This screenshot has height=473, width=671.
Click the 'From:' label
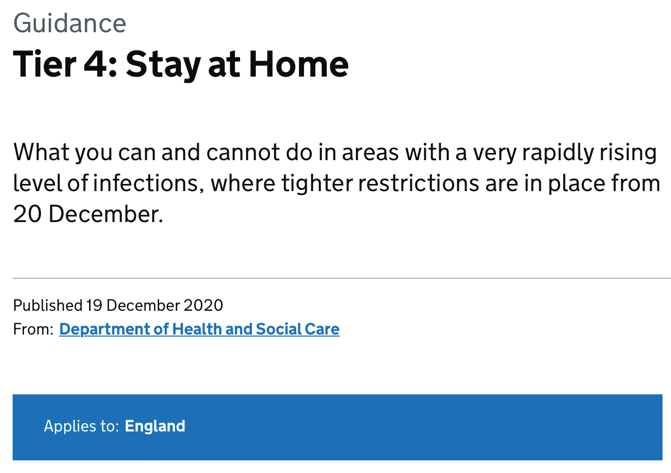coord(32,329)
